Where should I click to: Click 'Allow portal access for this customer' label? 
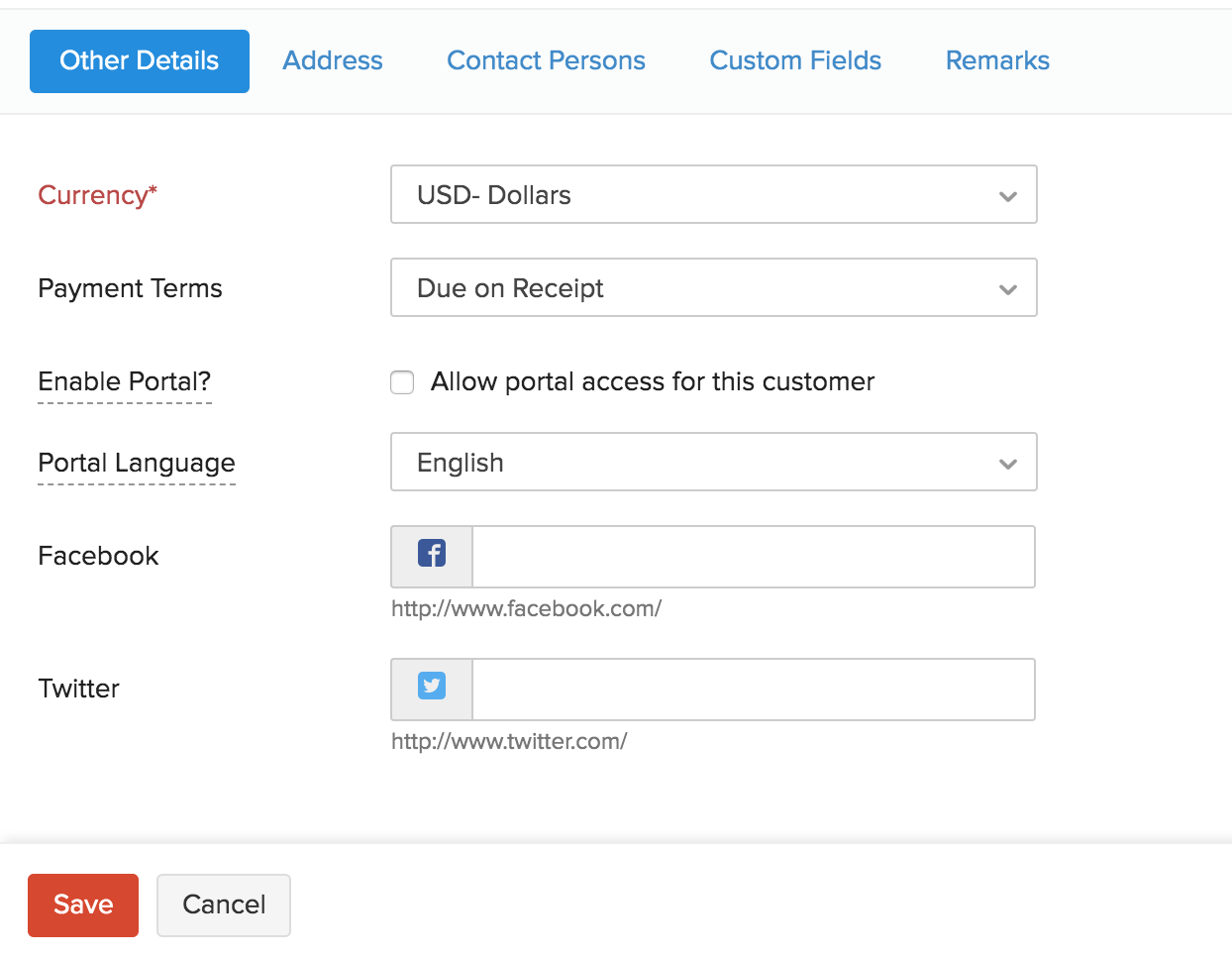[652, 382]
